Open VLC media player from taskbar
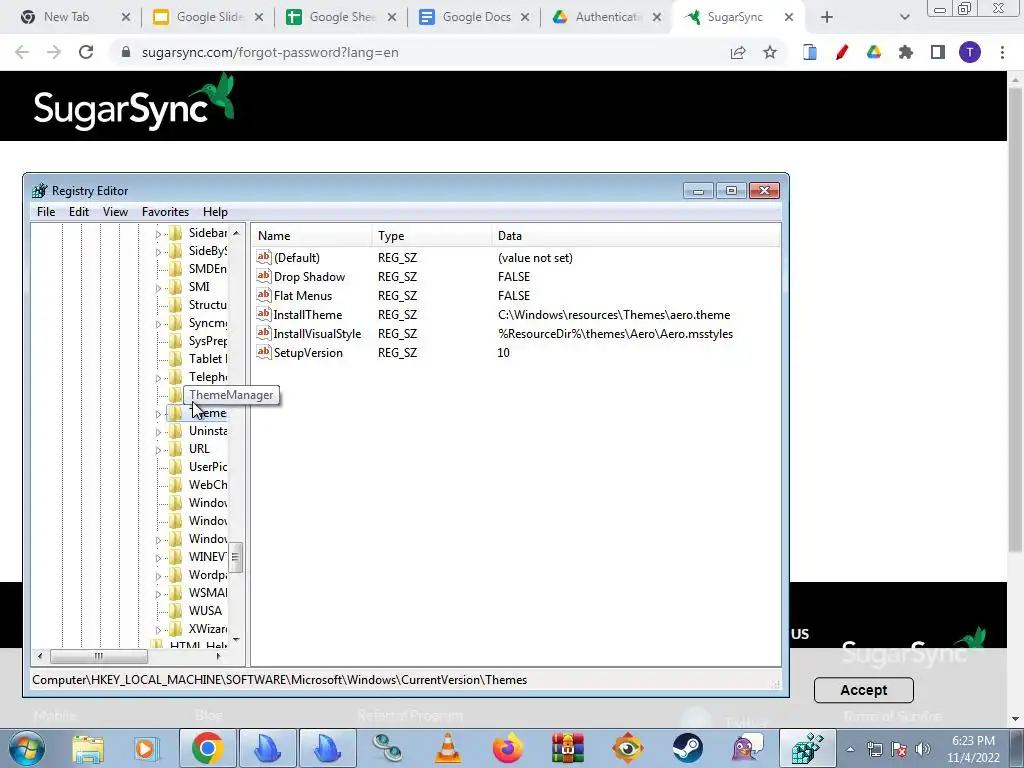Viewport: 1024px width, 768px height. 448,748
